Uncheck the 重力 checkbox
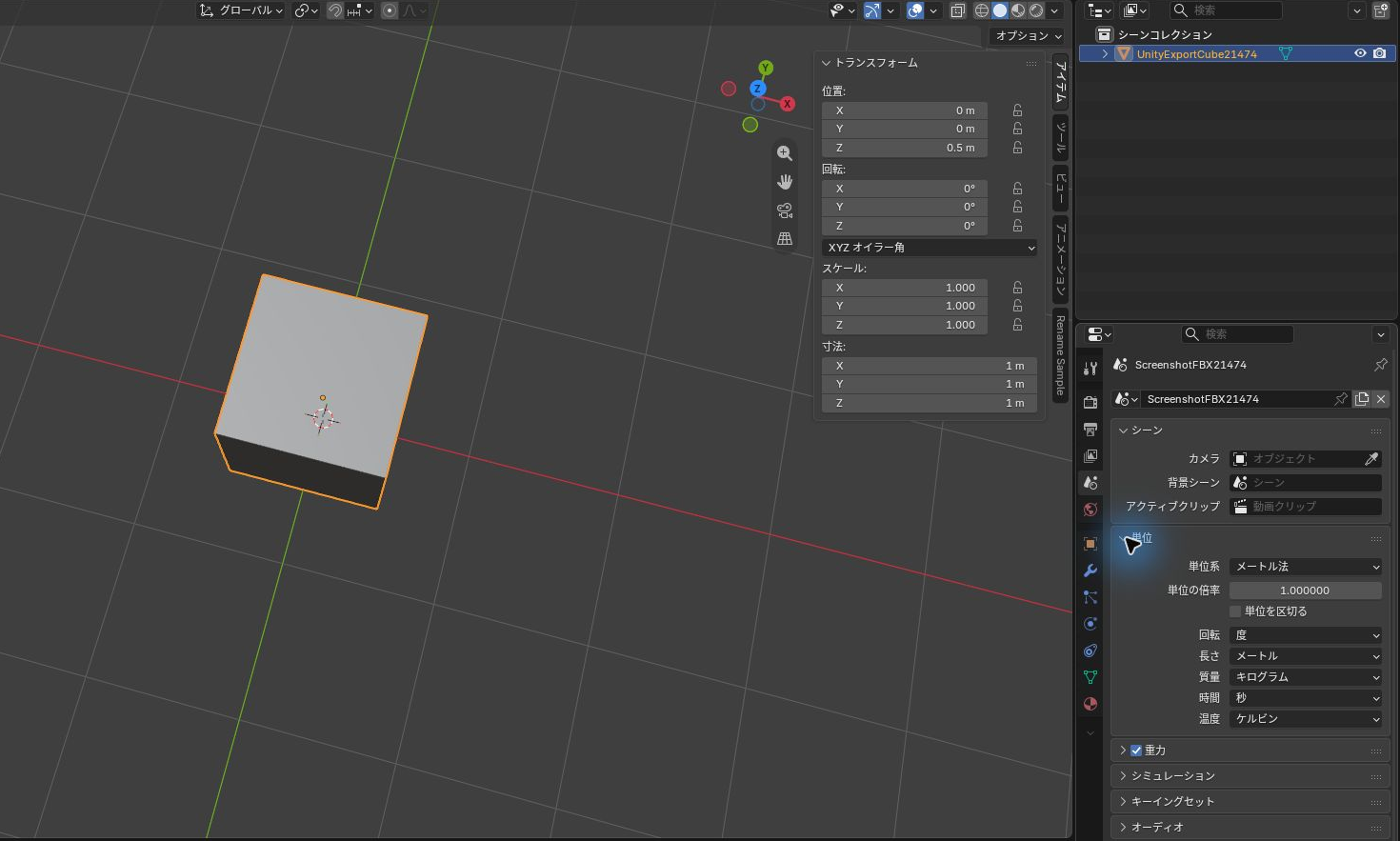Screen dimensions: 1400x841 pos(1136,751)
